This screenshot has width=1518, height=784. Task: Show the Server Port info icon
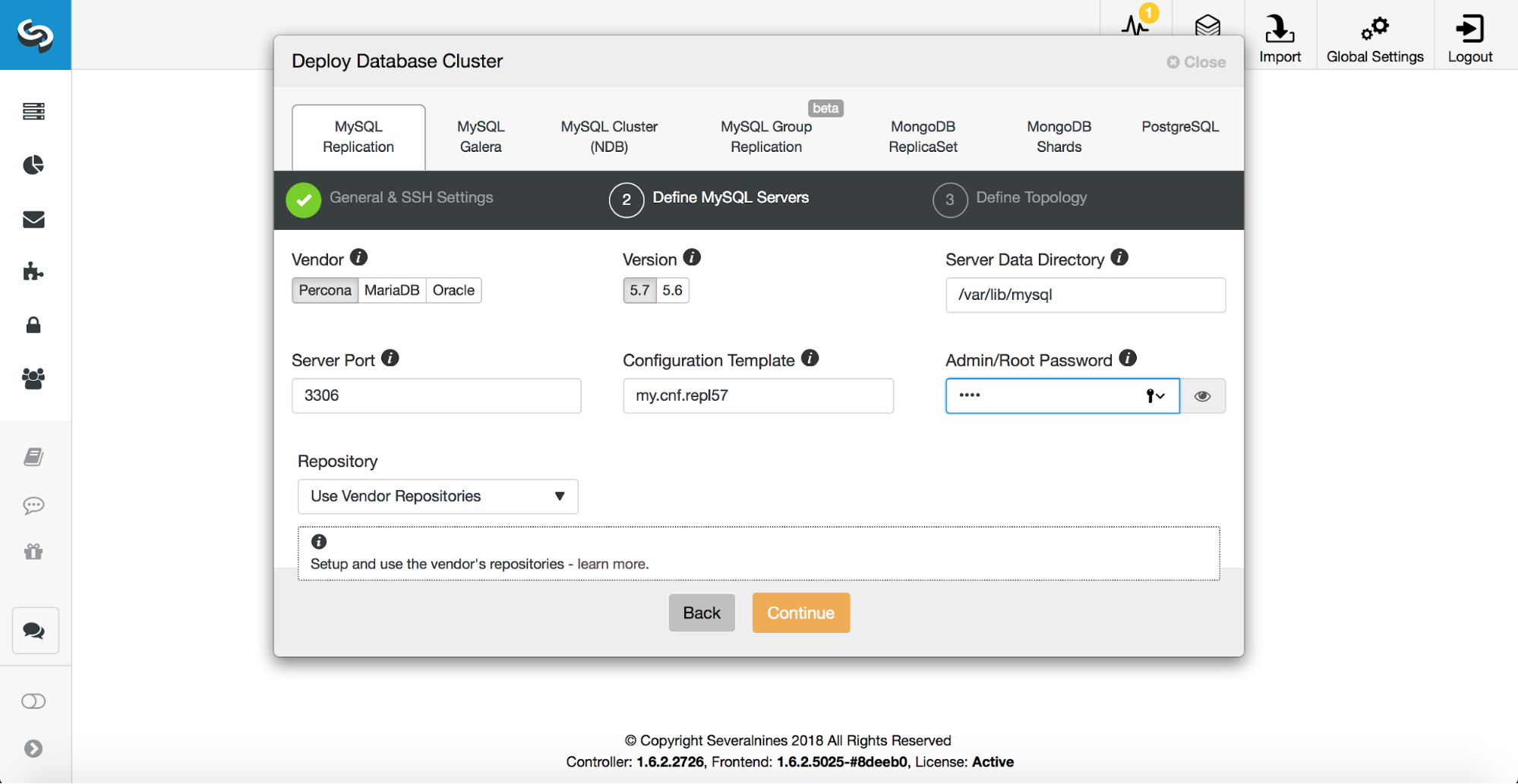(390, 358)
